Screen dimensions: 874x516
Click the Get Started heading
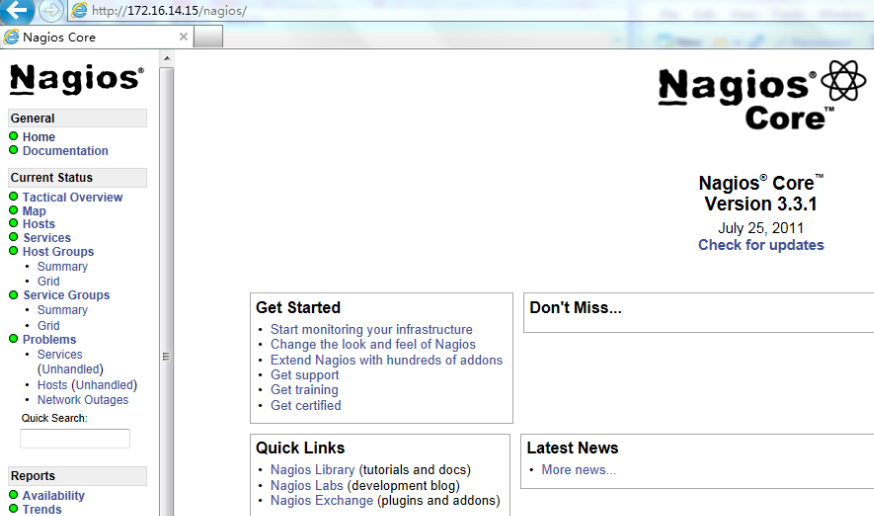tap(298, 308)
